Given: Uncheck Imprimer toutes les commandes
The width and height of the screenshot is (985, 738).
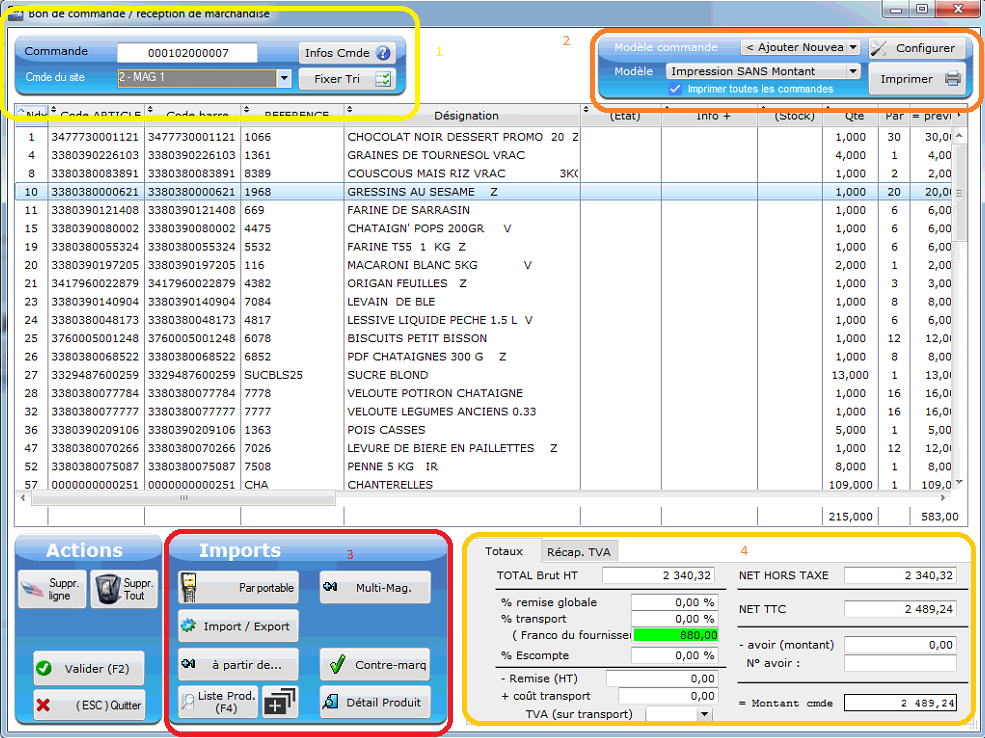Looking at the screenshot, I should click(x=676, y=89).
